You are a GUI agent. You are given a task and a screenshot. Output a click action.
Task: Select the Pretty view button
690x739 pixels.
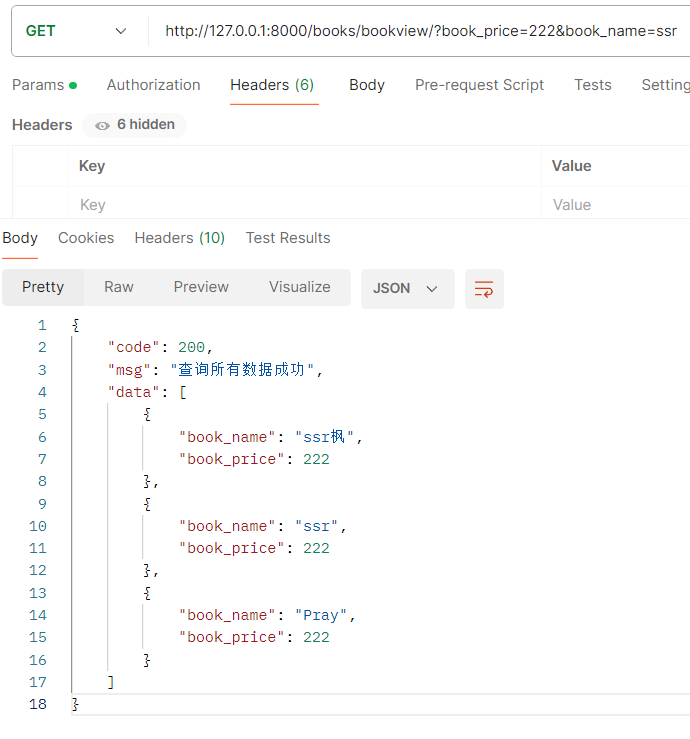tap(43, 287)
